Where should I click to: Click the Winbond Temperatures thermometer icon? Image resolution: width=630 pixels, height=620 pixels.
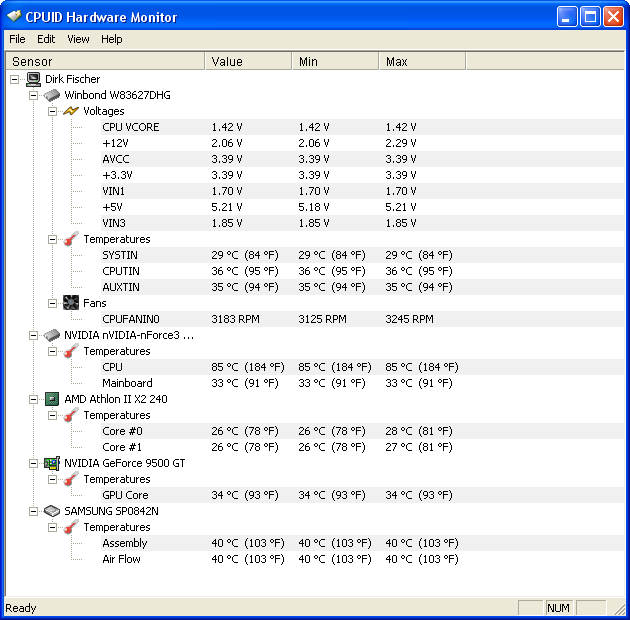(x=71, y=239)
